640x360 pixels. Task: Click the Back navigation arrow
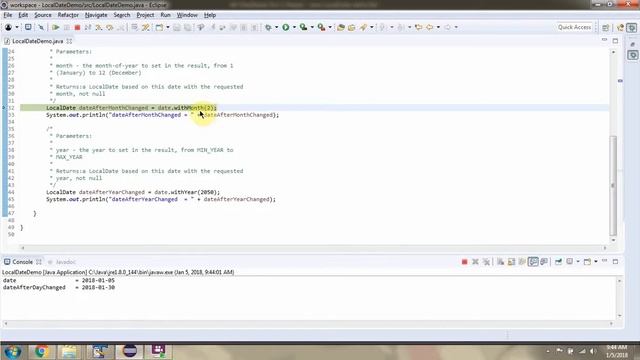pos(429,27)
